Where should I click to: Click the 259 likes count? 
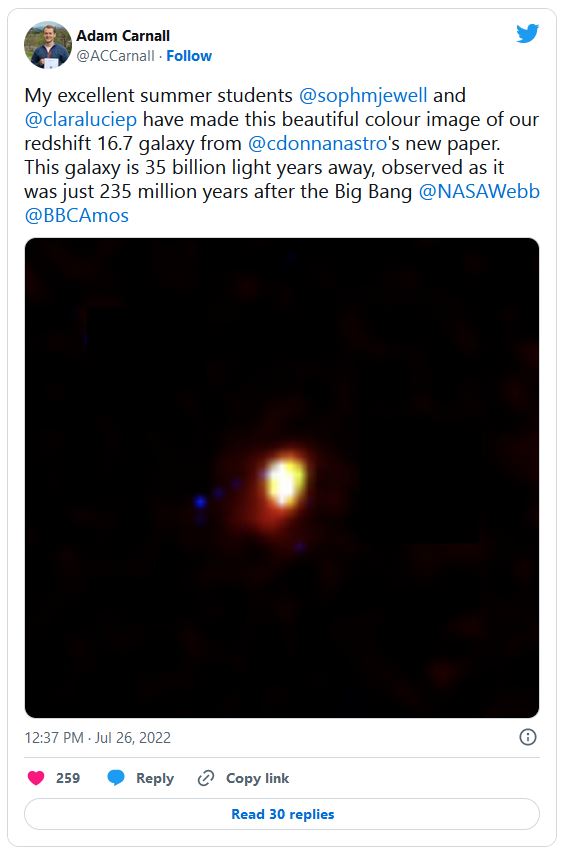point(68,778)
